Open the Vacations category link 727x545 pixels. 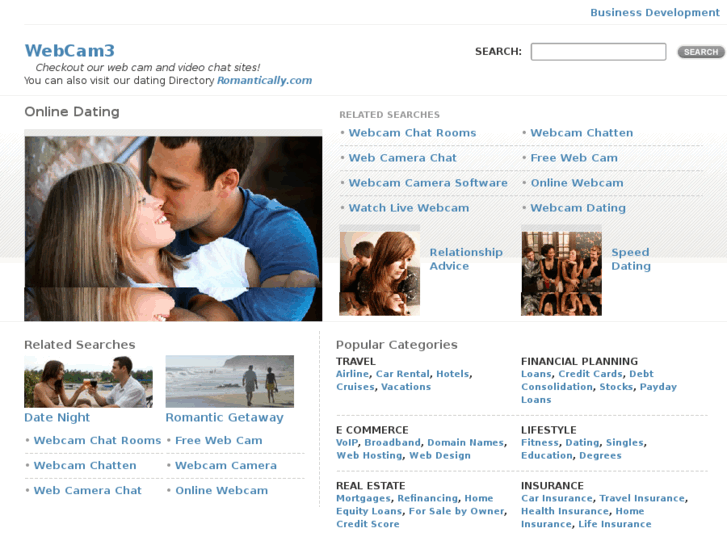pos(406,387)
